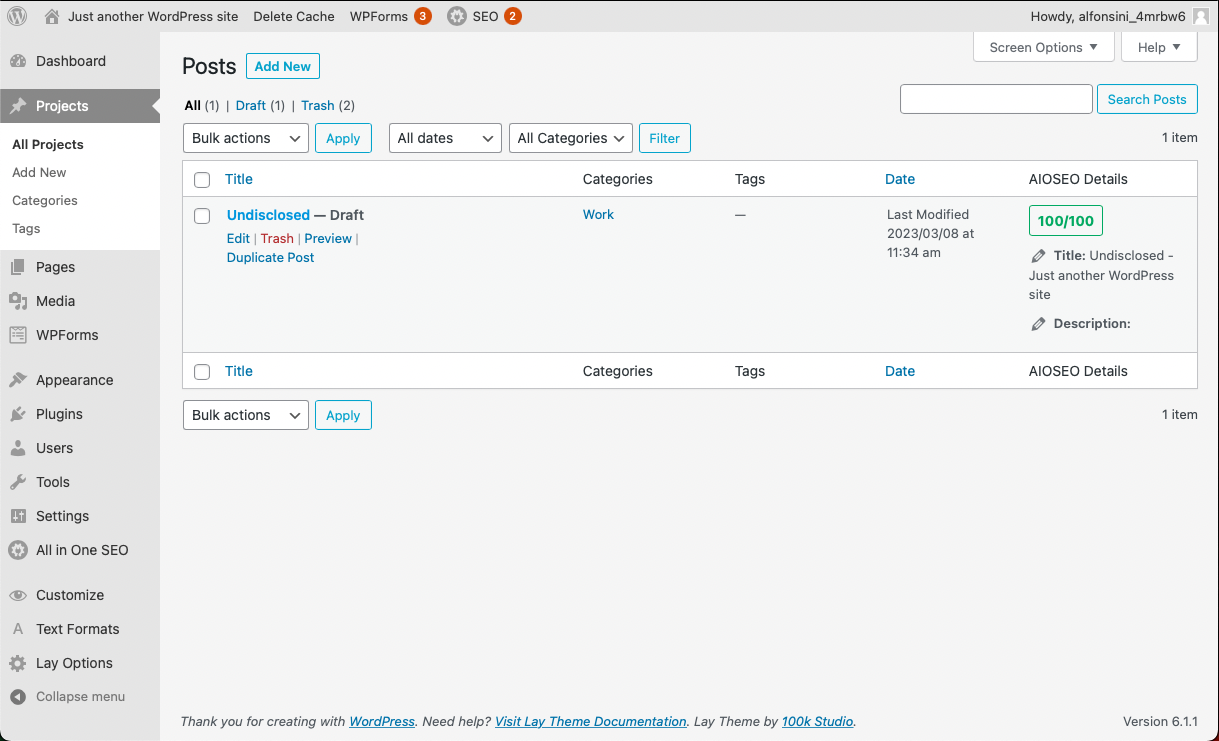
Task: Check the checkbox next to the Undisclosed post
Action: (202, 216)
